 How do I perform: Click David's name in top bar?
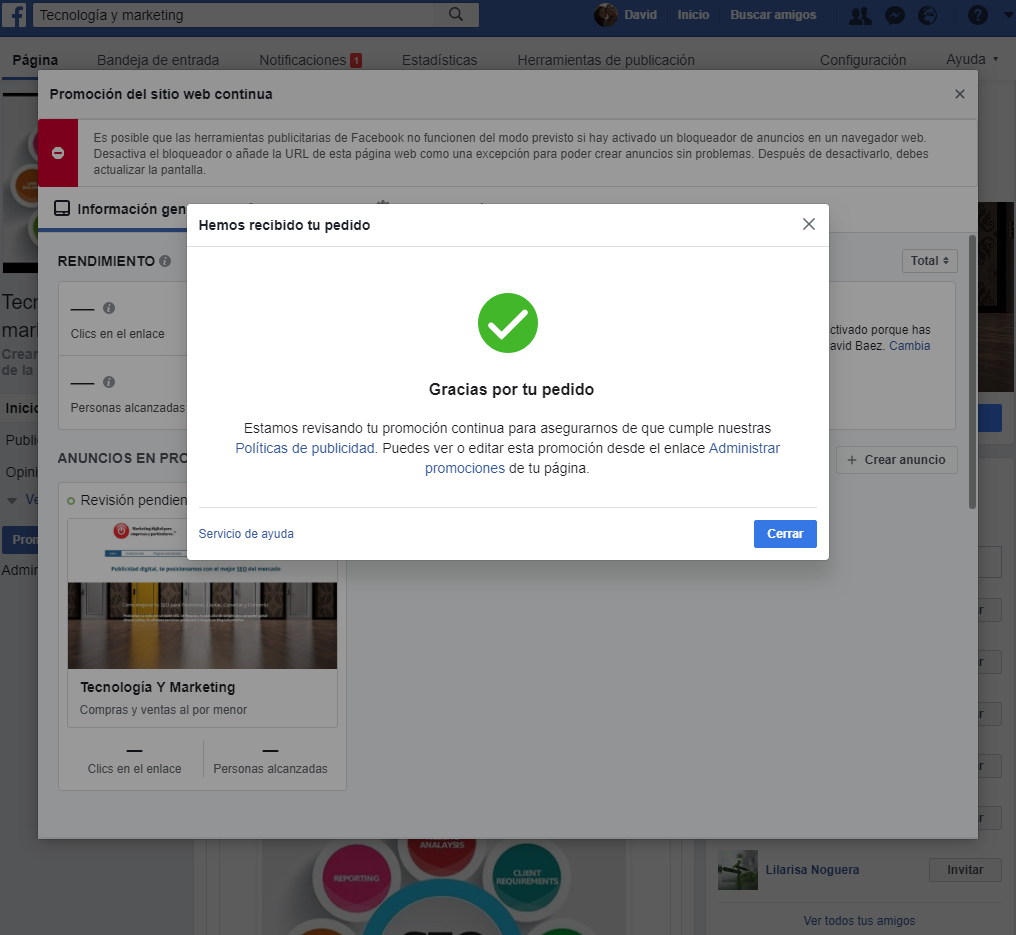coord(640,14)
